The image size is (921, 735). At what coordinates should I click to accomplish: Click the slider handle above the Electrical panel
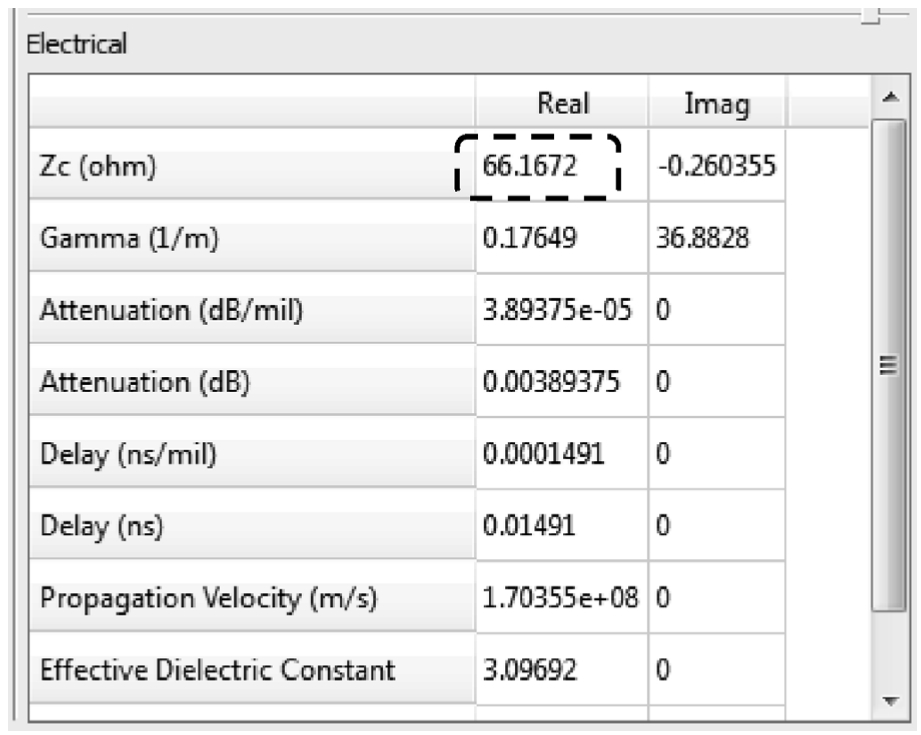click(870, 16)
